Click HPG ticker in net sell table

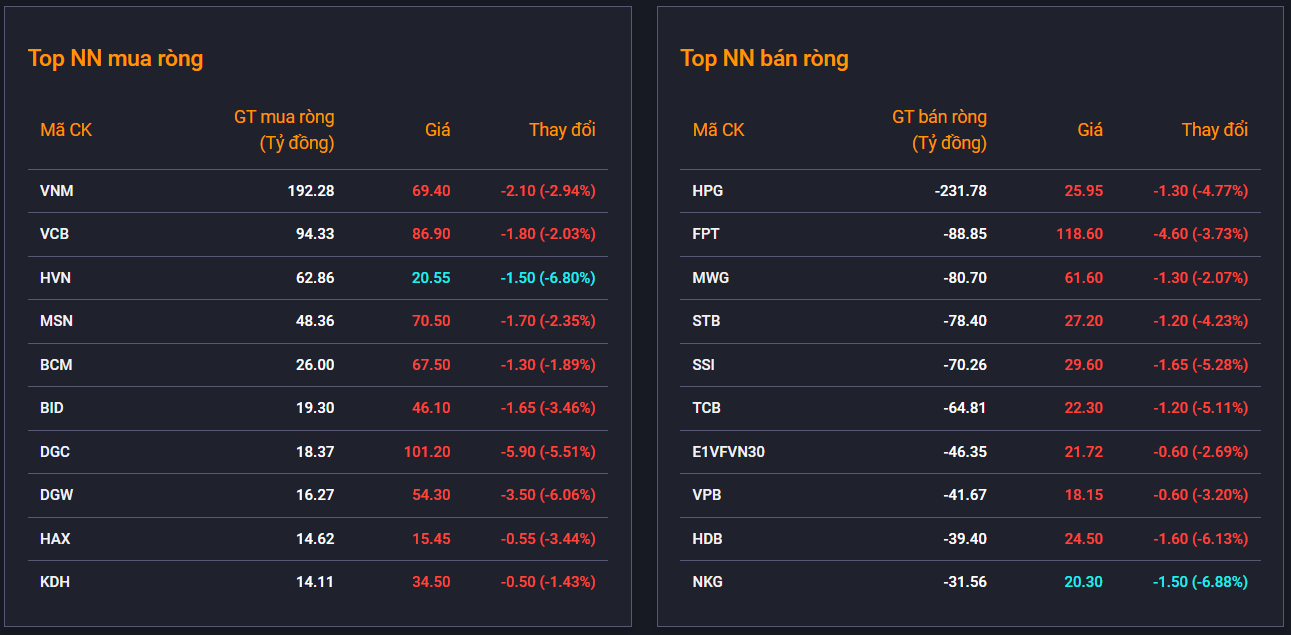click(x=708, y=191)
